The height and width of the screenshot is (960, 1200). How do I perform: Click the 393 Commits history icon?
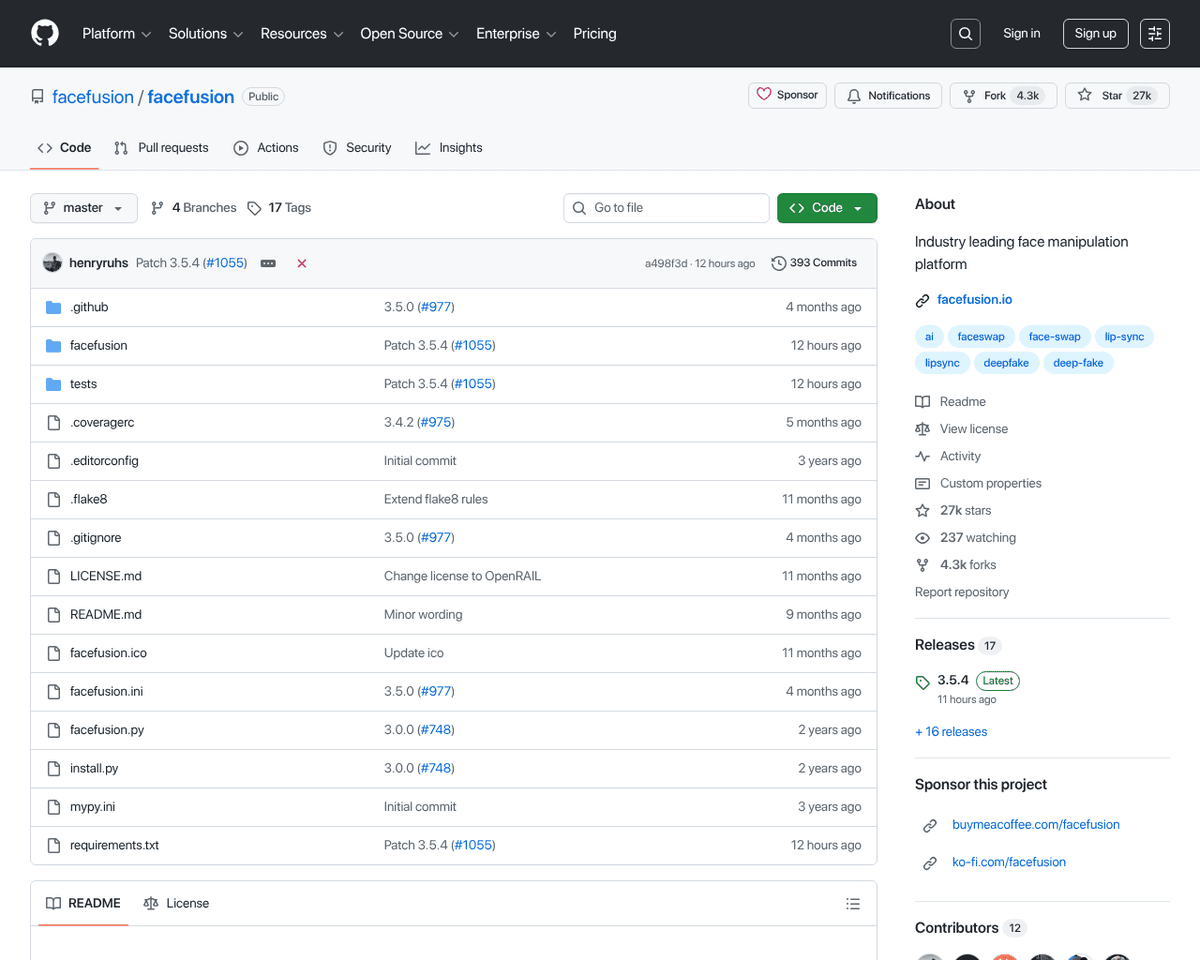779,263
